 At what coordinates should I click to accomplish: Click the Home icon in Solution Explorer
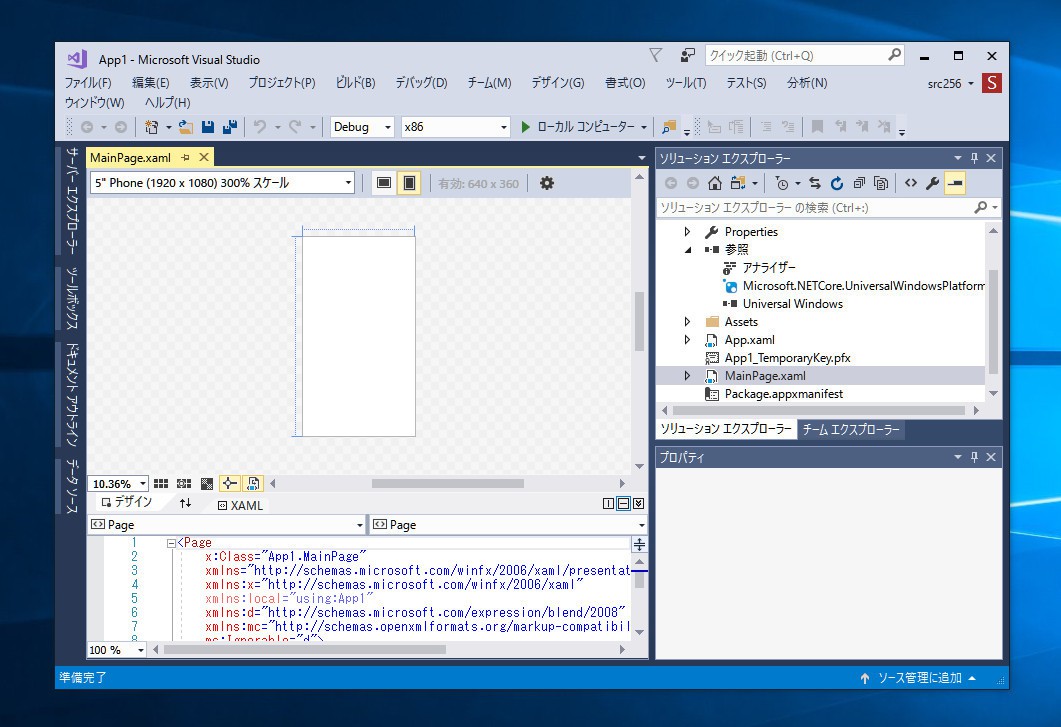[x=714, y=183]
